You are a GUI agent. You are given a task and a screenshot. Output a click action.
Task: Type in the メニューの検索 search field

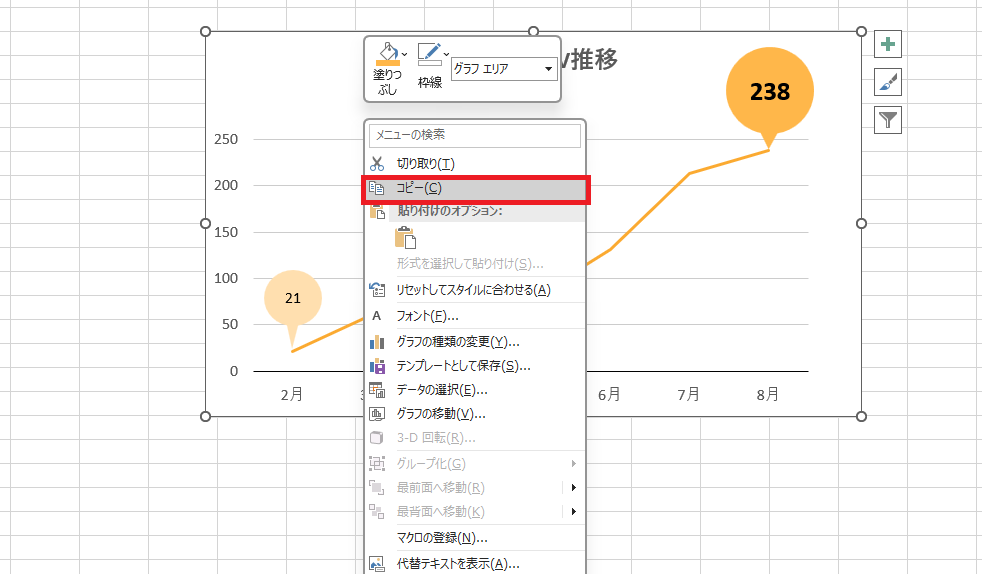(x=475, y=135)
